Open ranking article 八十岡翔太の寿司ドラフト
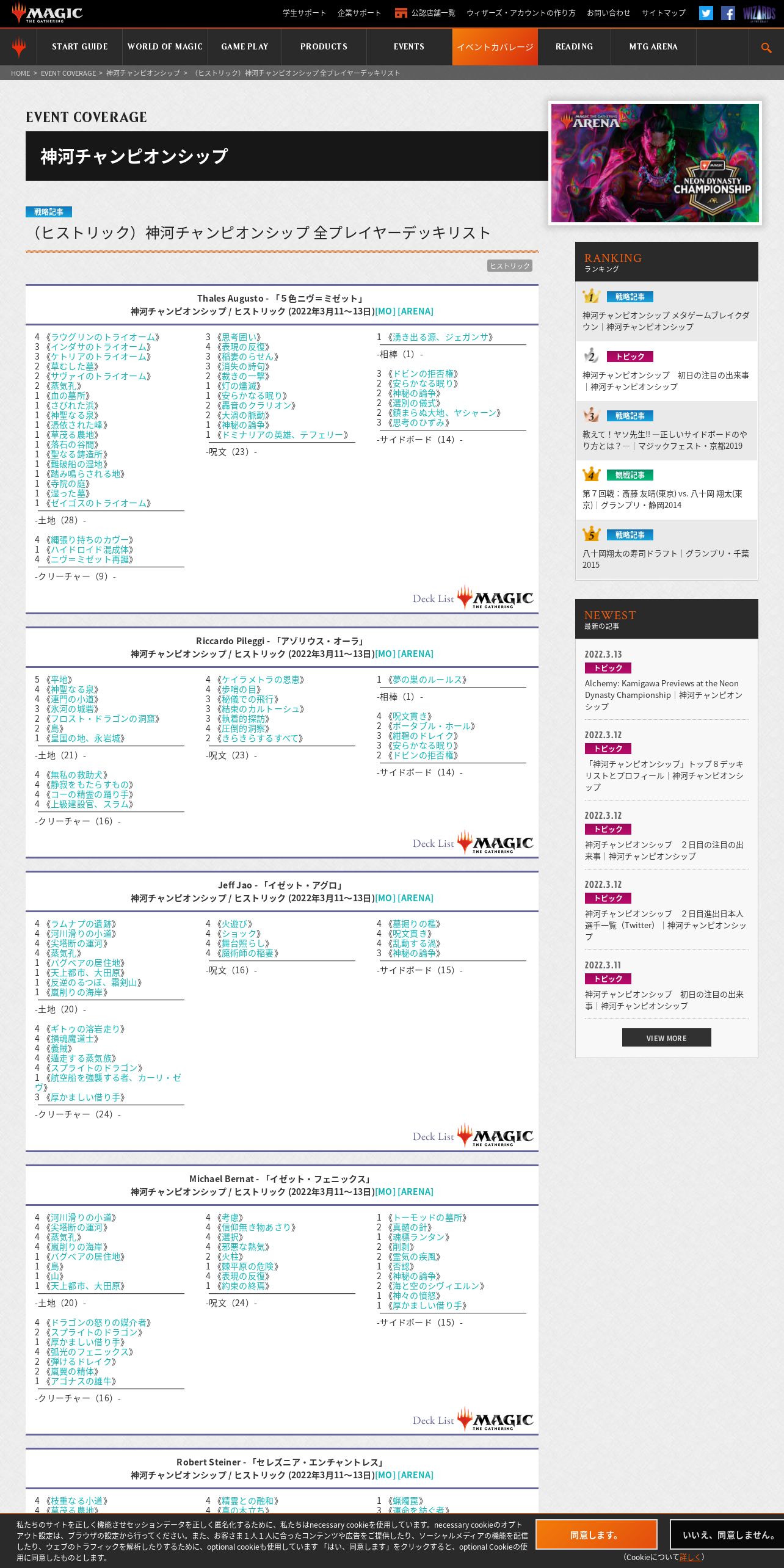 (x=666, y=559)
